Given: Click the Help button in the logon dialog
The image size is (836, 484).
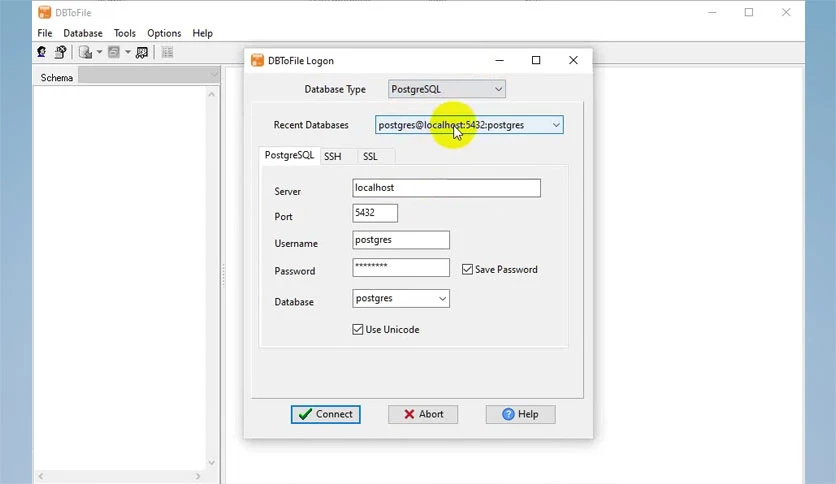Looking at the screenshot, I should (520, 414).
